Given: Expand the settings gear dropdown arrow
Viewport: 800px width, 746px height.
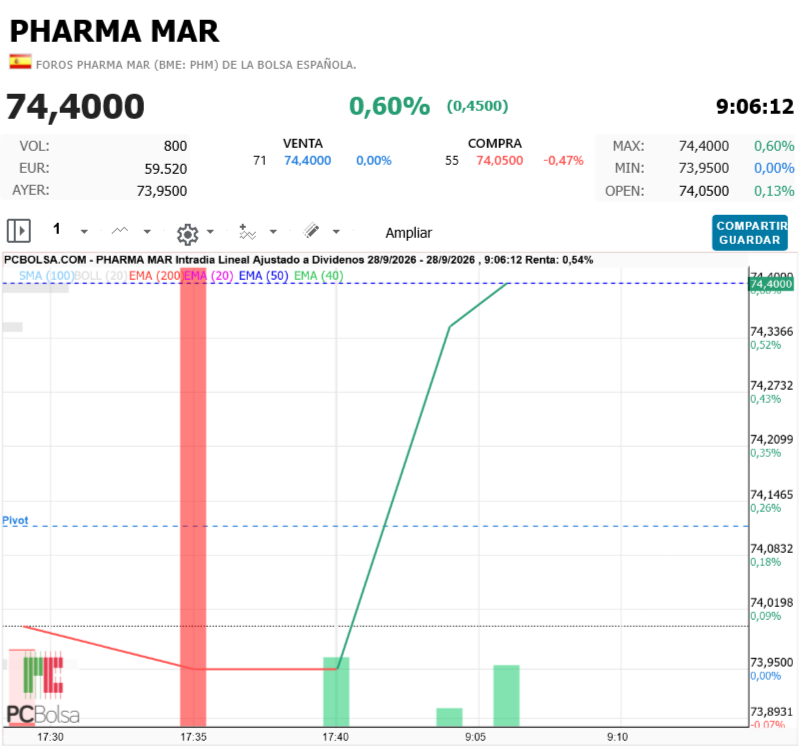Looking at the screenshot, I should point(210,232).
